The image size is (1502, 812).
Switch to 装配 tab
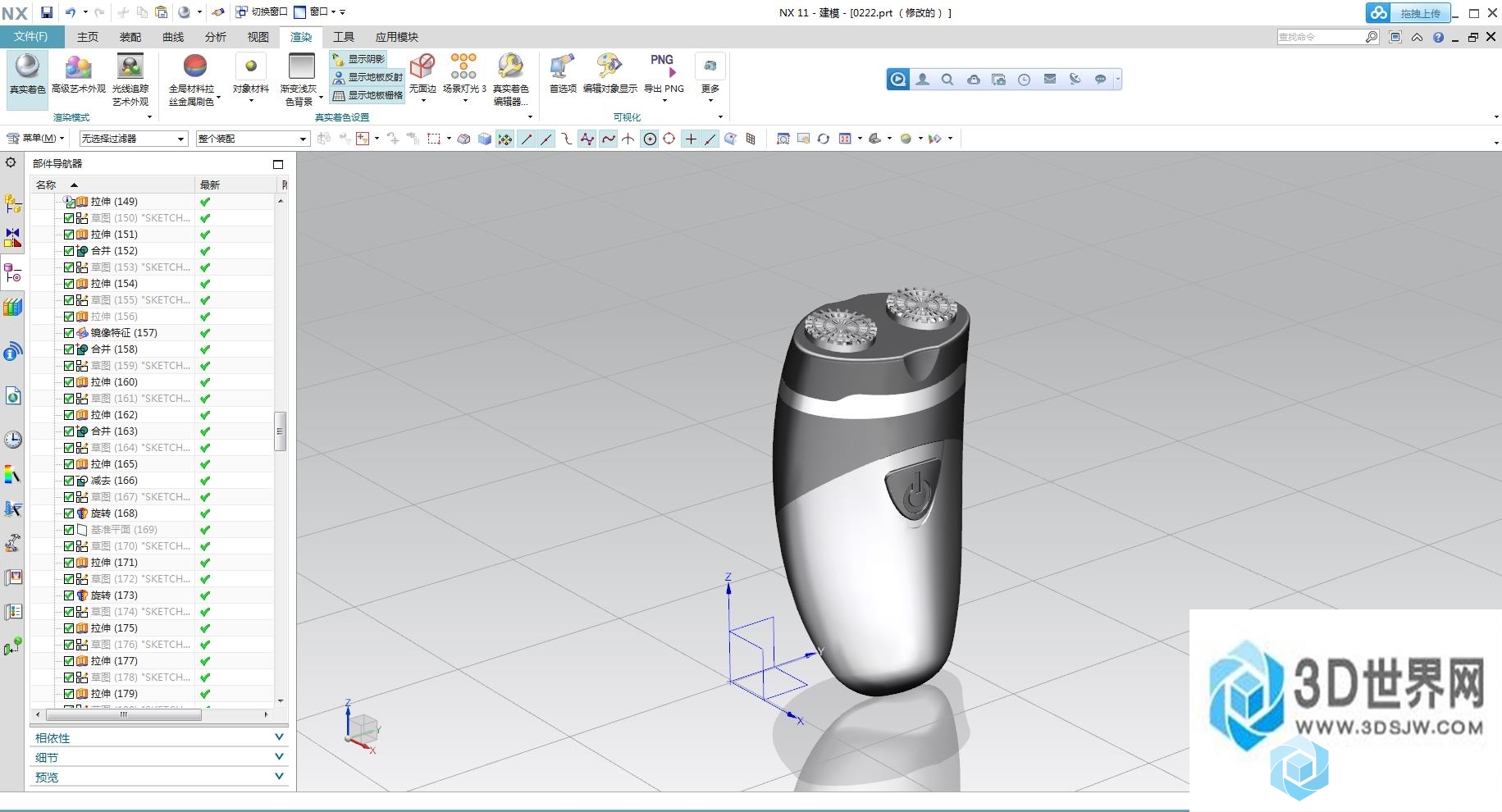click(x=130, y=37)
